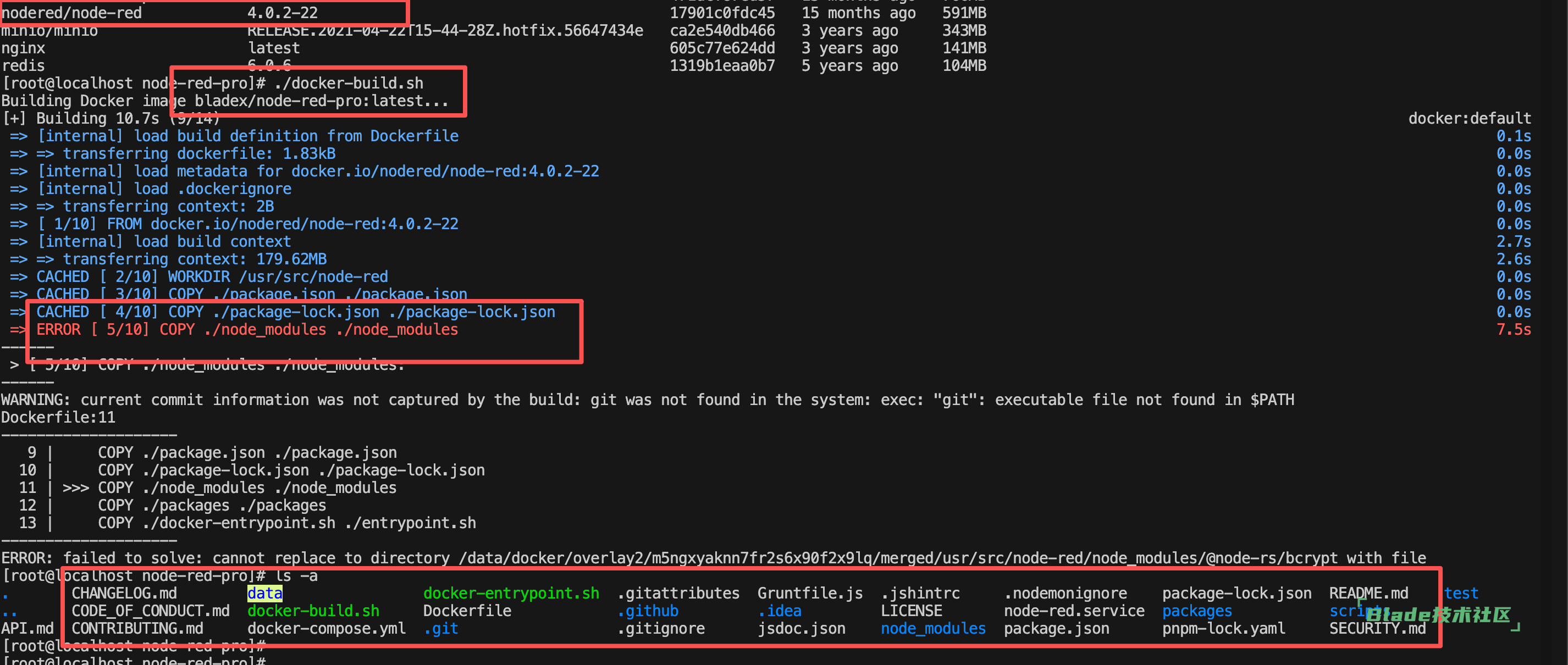Click the pnpm-lock.yaml file name

tap(1223, 629)
